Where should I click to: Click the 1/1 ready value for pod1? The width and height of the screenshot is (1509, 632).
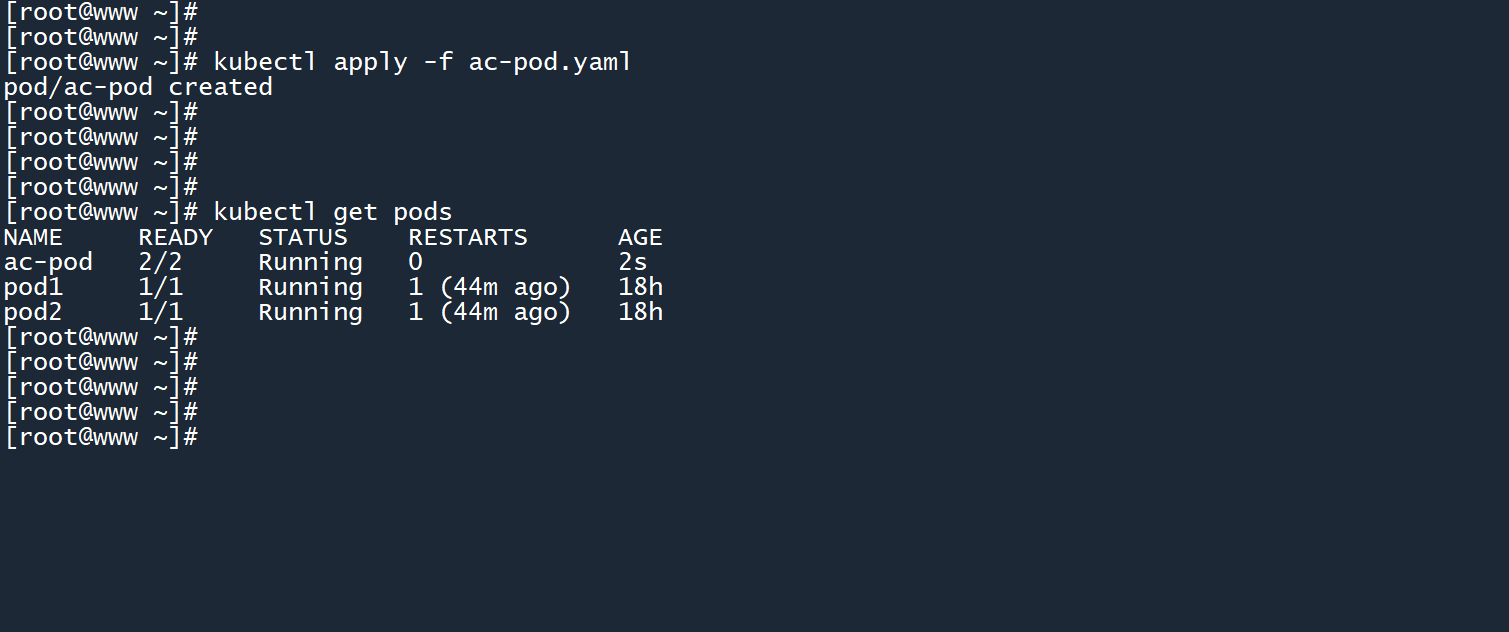(x=160, y=287)
